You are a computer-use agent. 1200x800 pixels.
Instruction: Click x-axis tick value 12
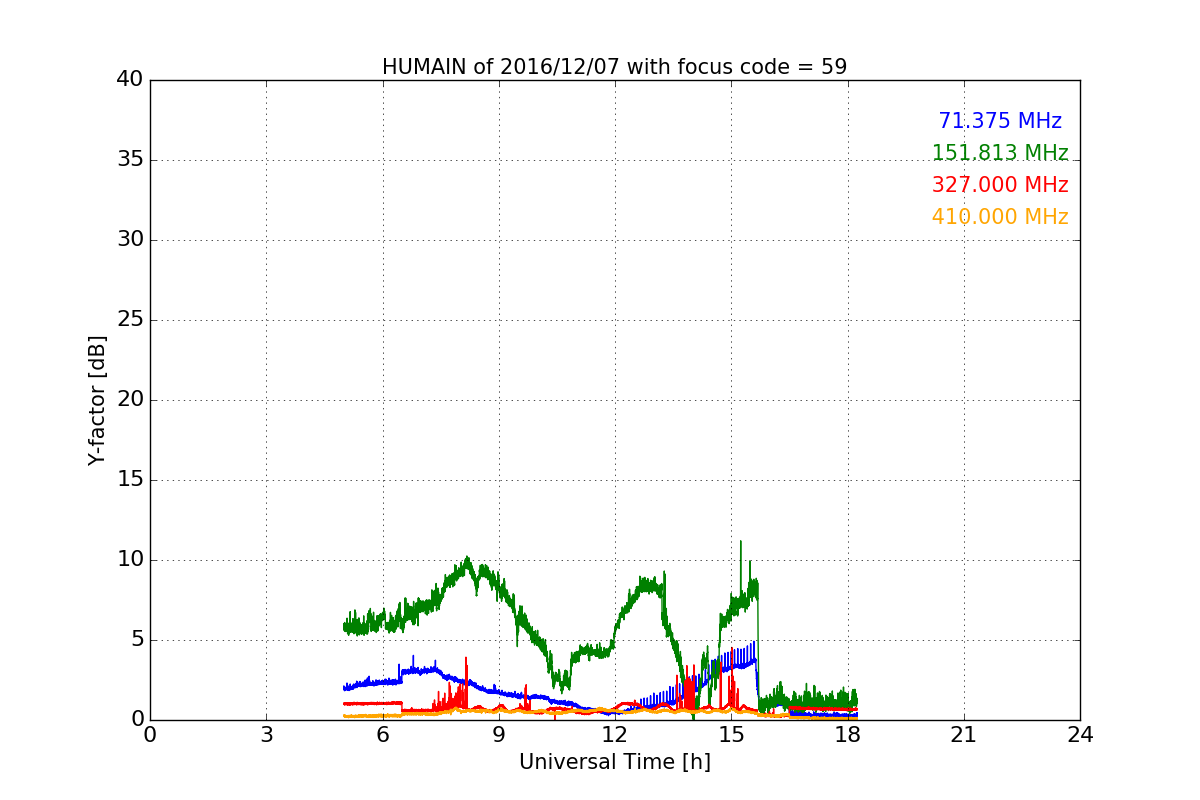tap(615, 735)
